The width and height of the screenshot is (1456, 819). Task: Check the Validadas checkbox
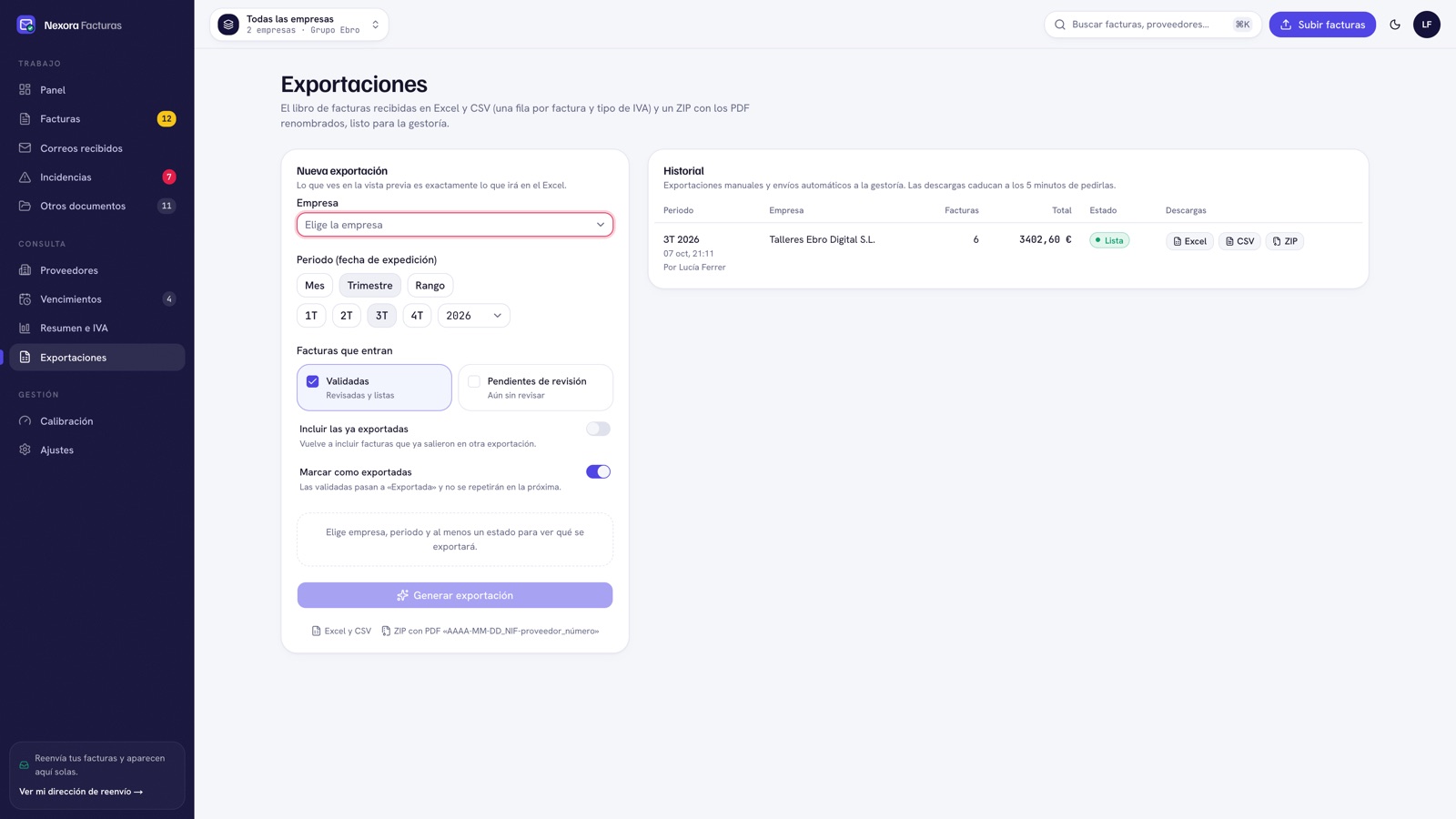pos(312,381)
